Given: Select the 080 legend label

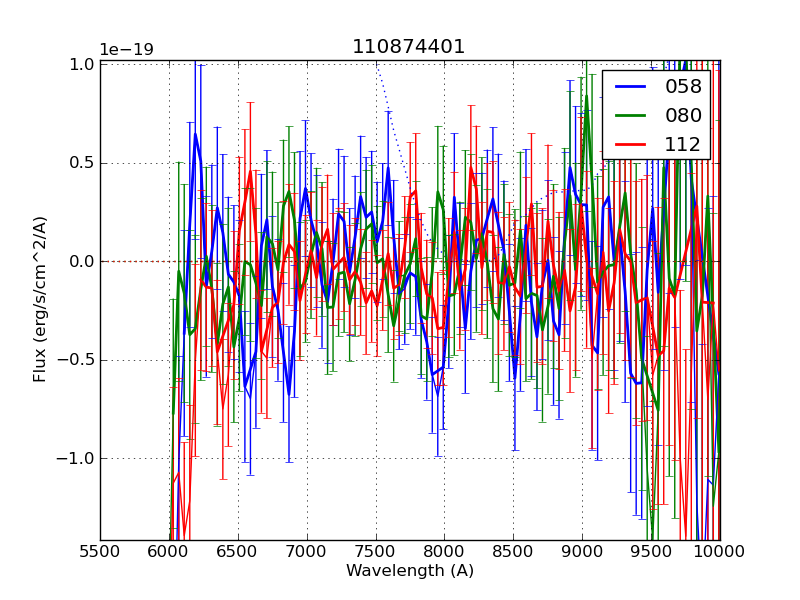Looking at the screenshot, I should coord(683,115).
